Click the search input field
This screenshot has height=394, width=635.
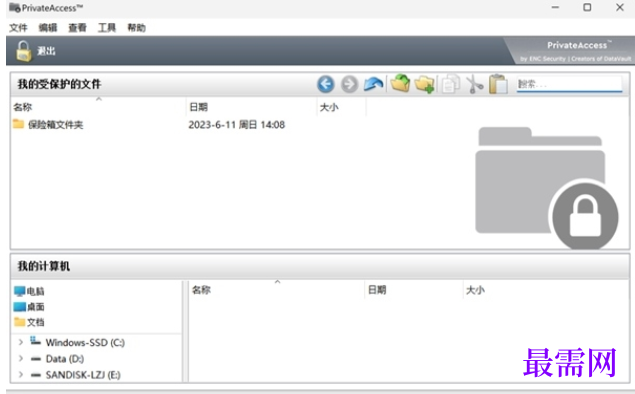pos(569,84)
